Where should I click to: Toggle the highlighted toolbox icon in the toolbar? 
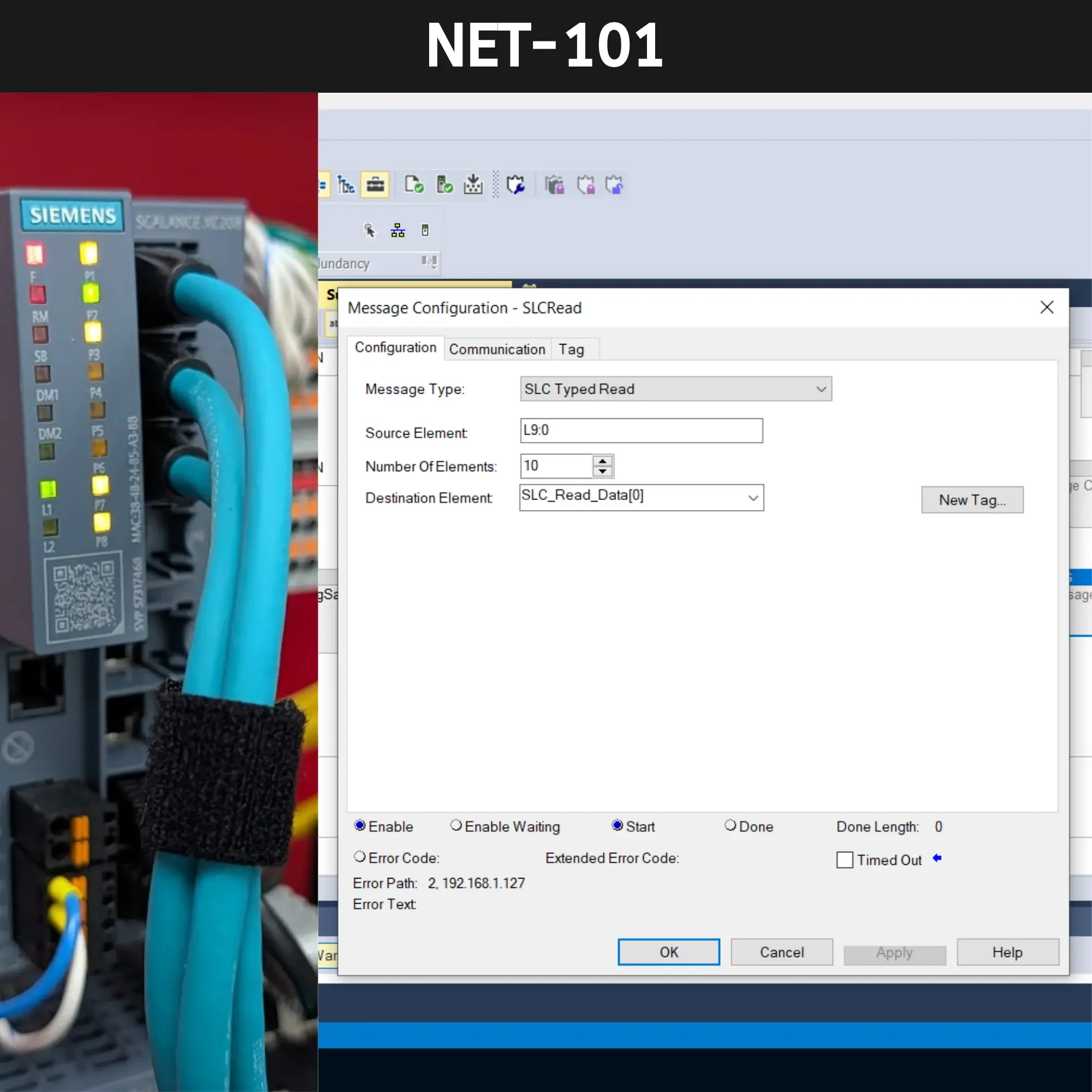pos(375,185)
